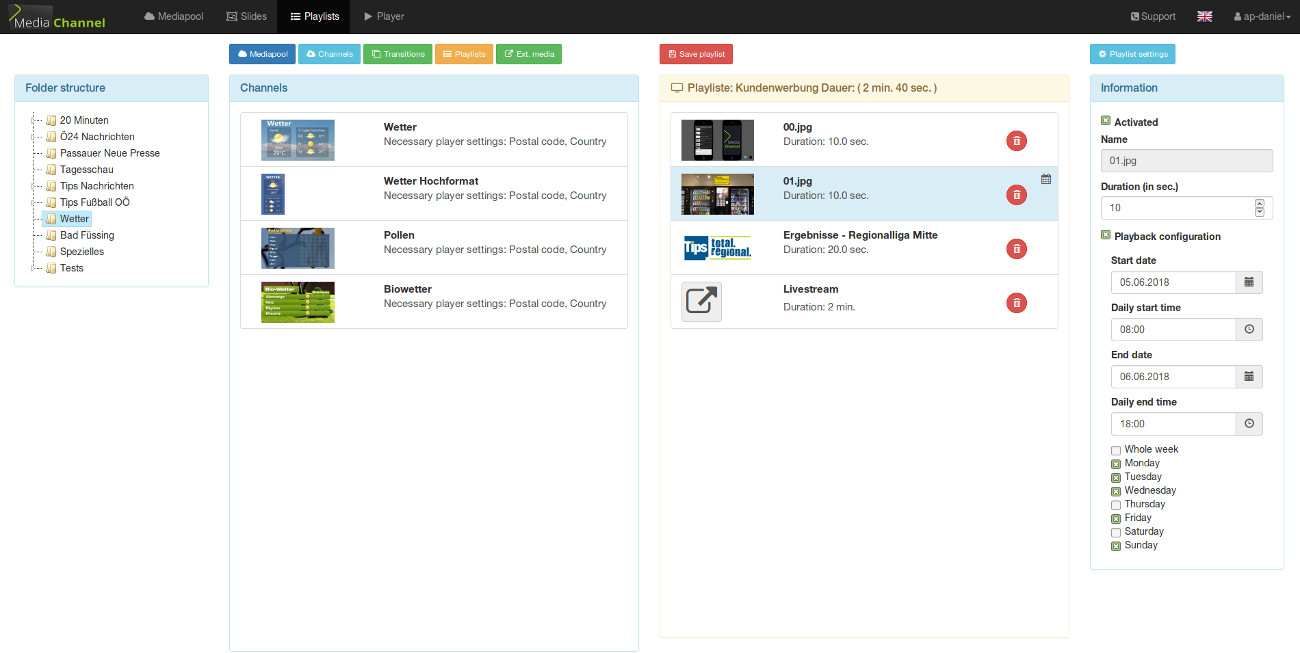Select the Bad Füssing folder
Screen dimensions: 1300x653
pos(86,235)
